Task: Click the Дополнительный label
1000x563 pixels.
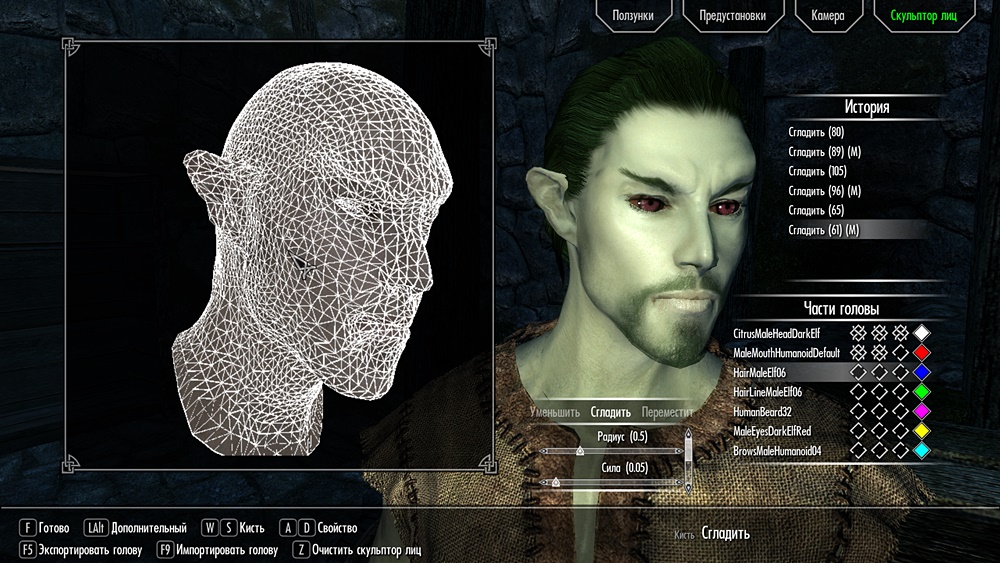Action: coord(149,528)
